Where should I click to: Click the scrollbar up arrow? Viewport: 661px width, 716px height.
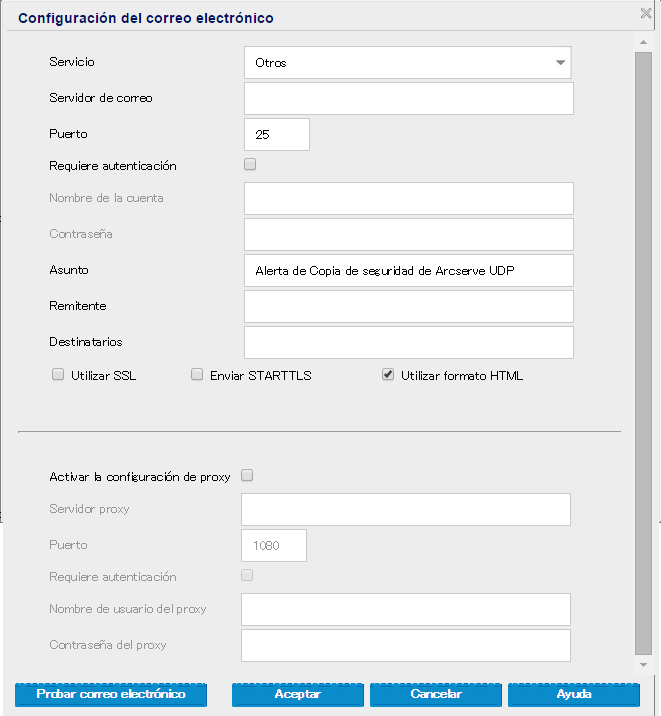coord(643,42)
